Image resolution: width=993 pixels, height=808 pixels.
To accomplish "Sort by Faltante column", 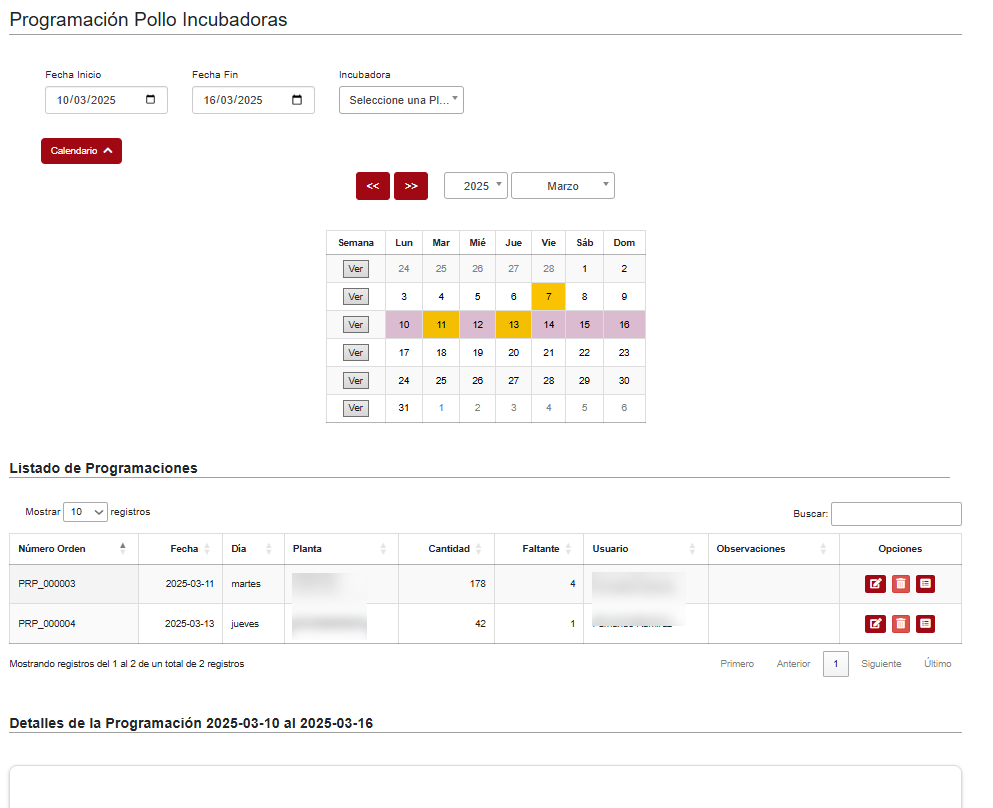I will [x=539, y=548].
